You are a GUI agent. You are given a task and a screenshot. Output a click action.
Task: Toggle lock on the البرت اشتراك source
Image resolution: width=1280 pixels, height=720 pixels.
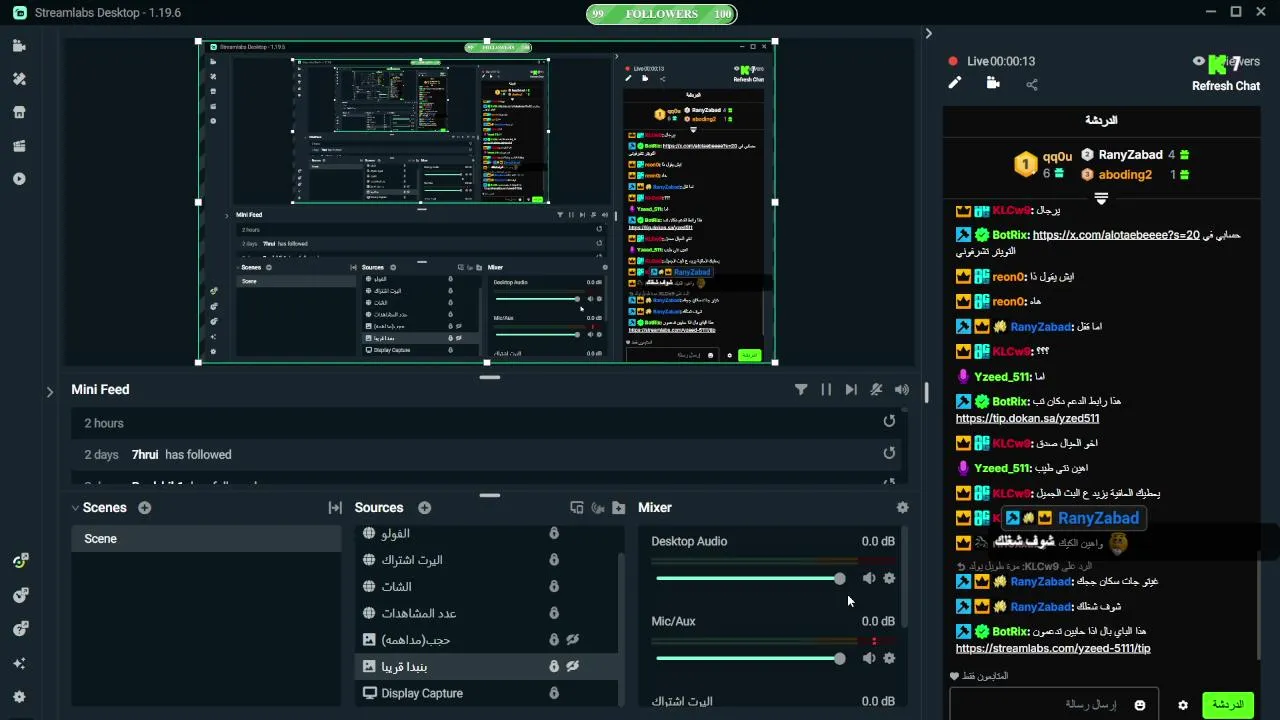[x=554, y=560]
